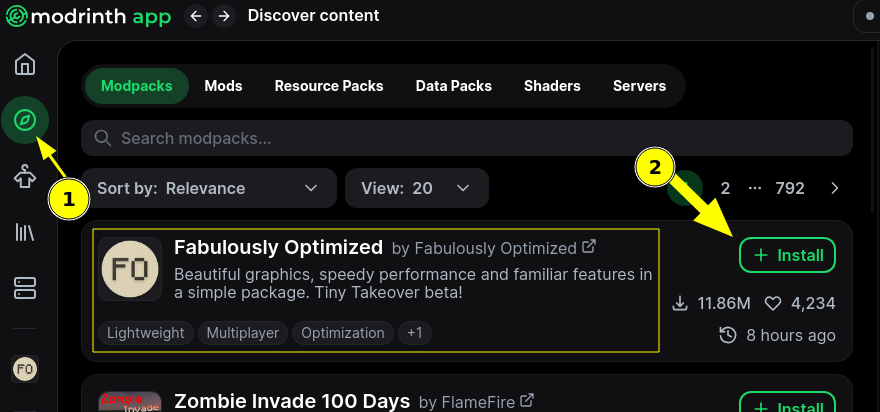The image size is (880, 412).
Task: Select the Optimization tag
Action: [343, 333]
